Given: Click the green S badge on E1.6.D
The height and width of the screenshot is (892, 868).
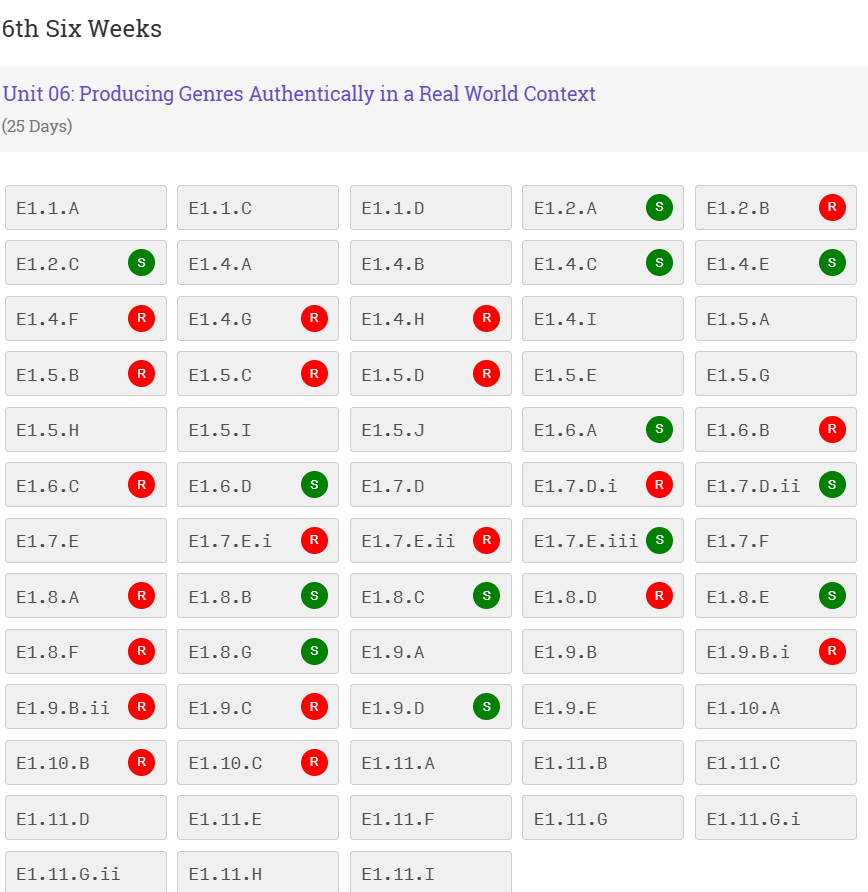Looking at the screenshot, I should click(x=314, y=485).
